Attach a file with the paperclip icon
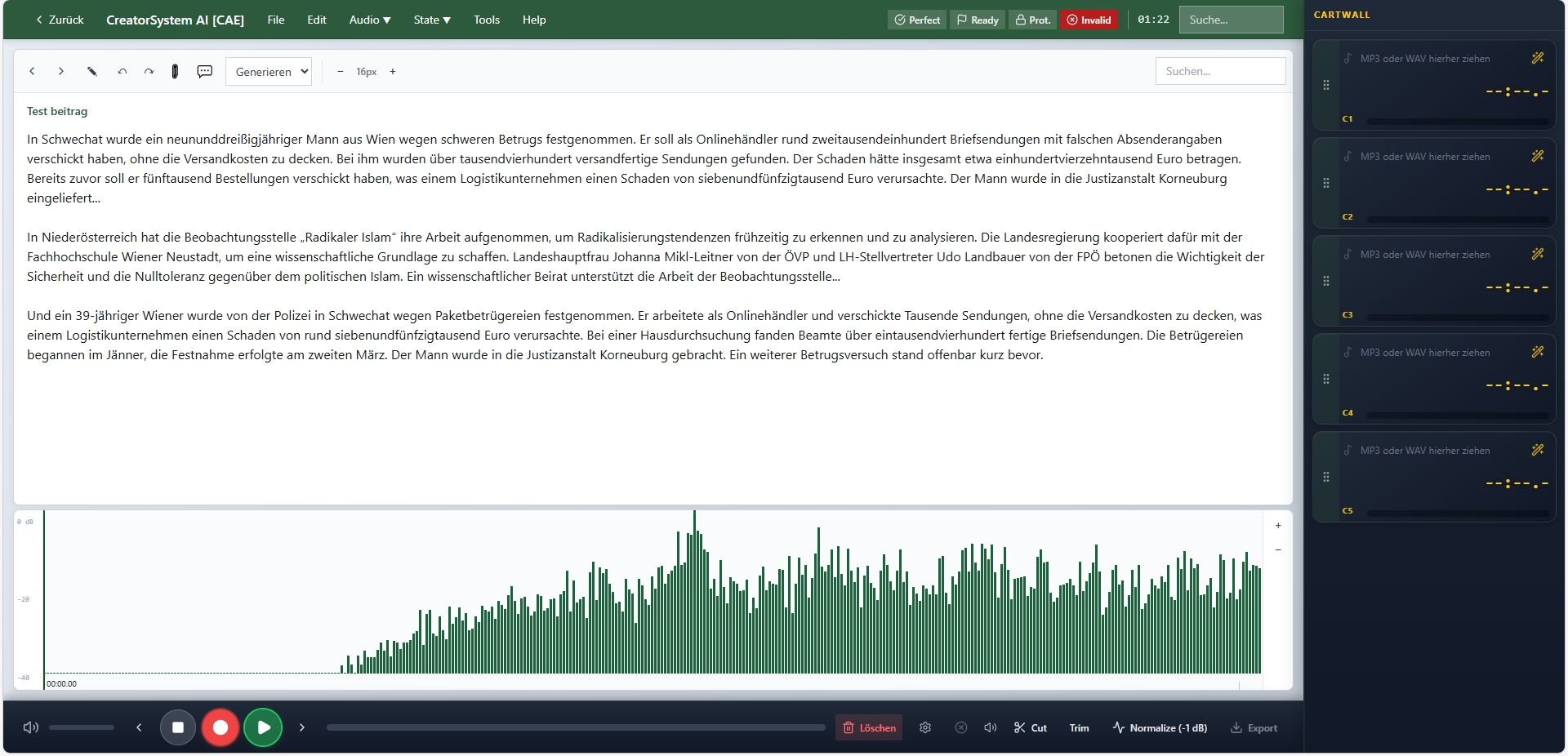This screenshot has height=756, width=1568. (176, 72)
